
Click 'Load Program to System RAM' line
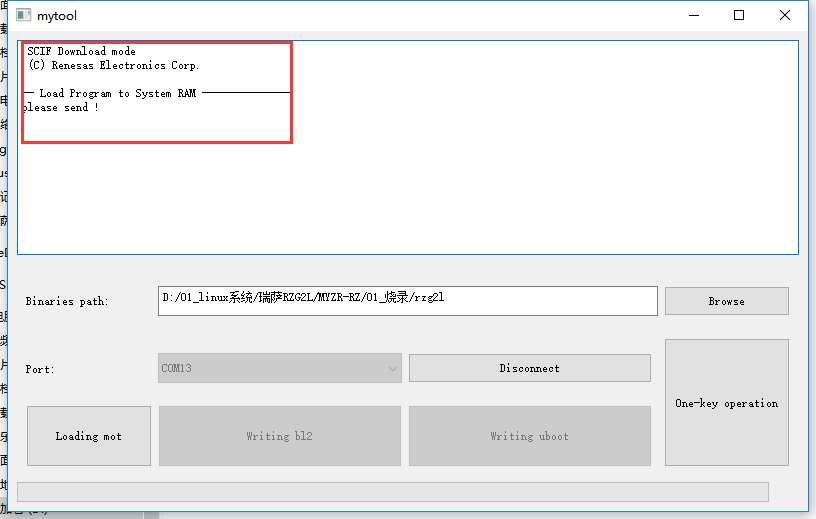118,93
